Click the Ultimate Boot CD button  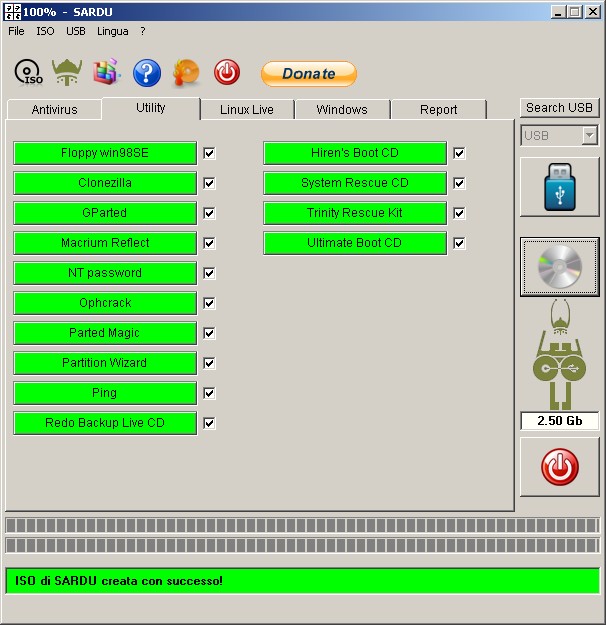click(355, 243)
